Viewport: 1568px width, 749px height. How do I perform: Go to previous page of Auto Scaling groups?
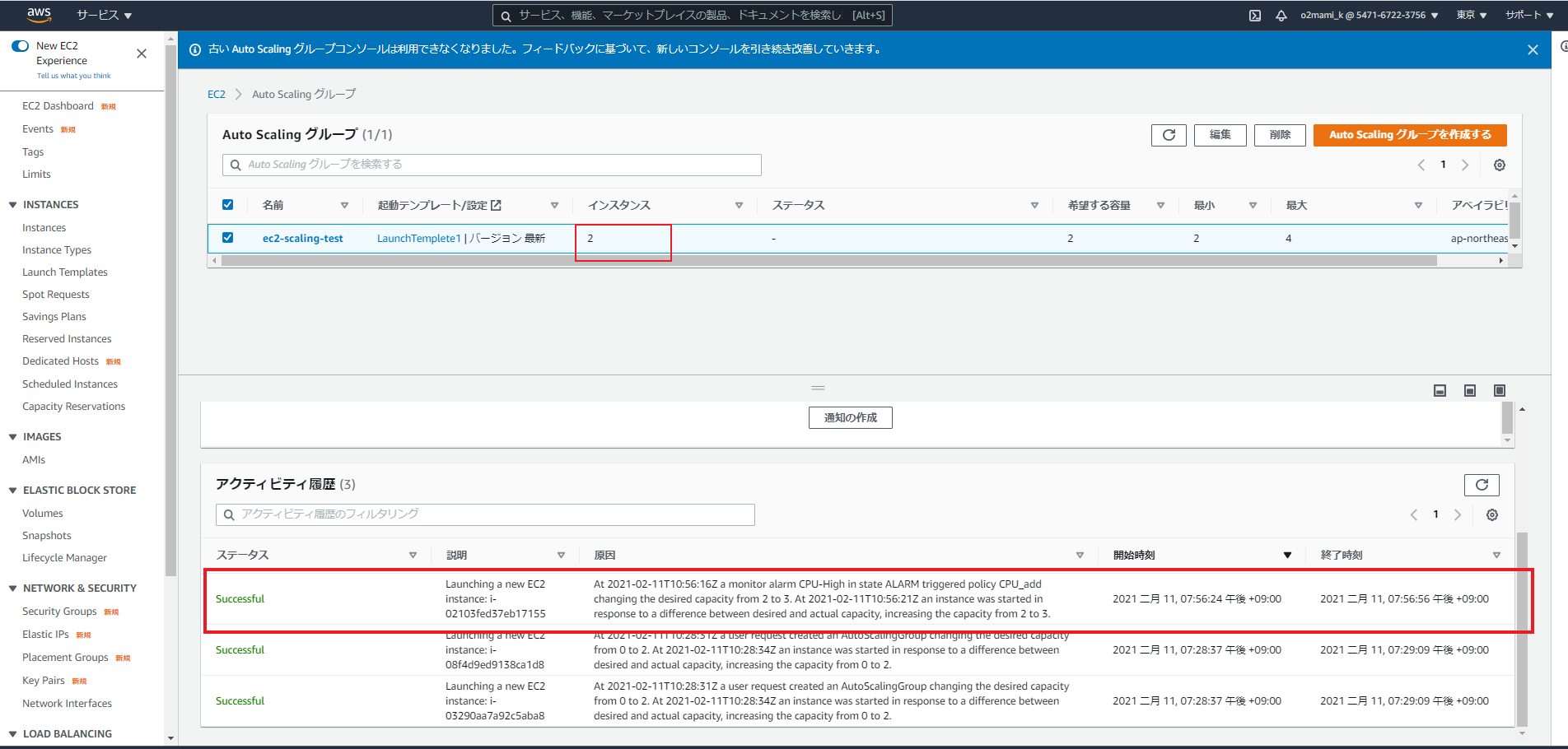click(1421, 165)
